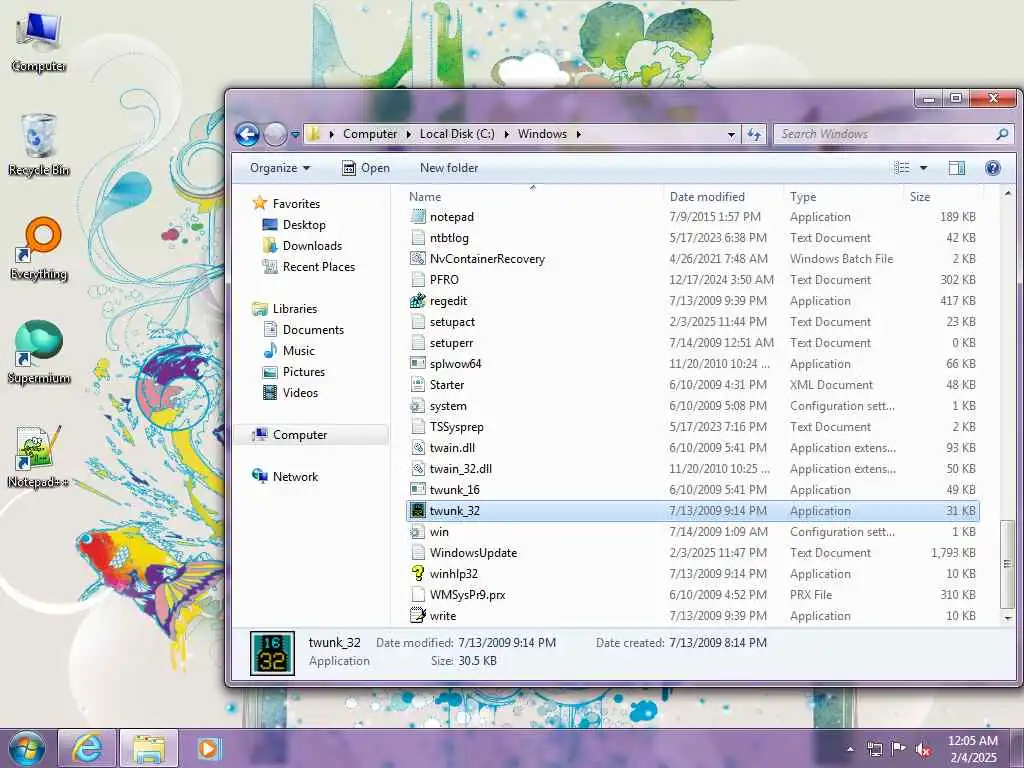Image resolution: width=1024 pixels, height=768 pixels.
Task: Click Computer in the breadcrumb path
Action: click(x=370, y=134)
